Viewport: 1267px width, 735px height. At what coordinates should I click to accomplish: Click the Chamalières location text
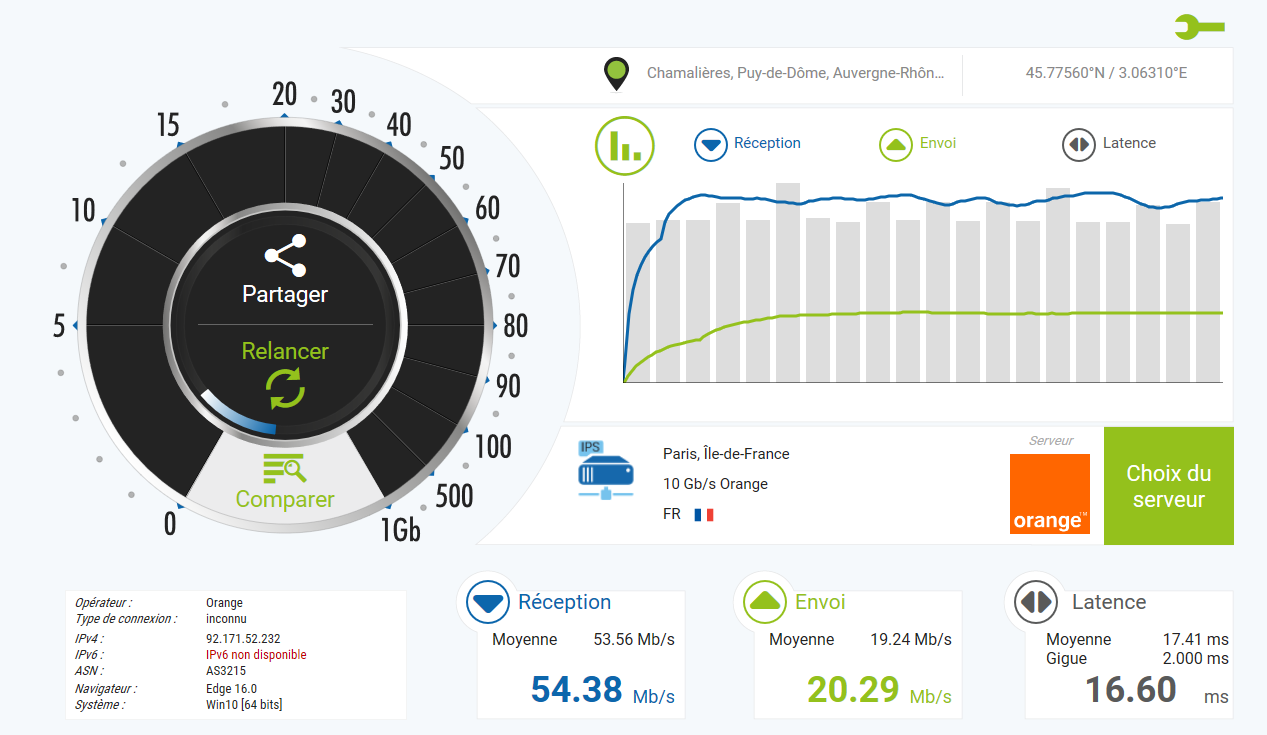coord(795,73)
